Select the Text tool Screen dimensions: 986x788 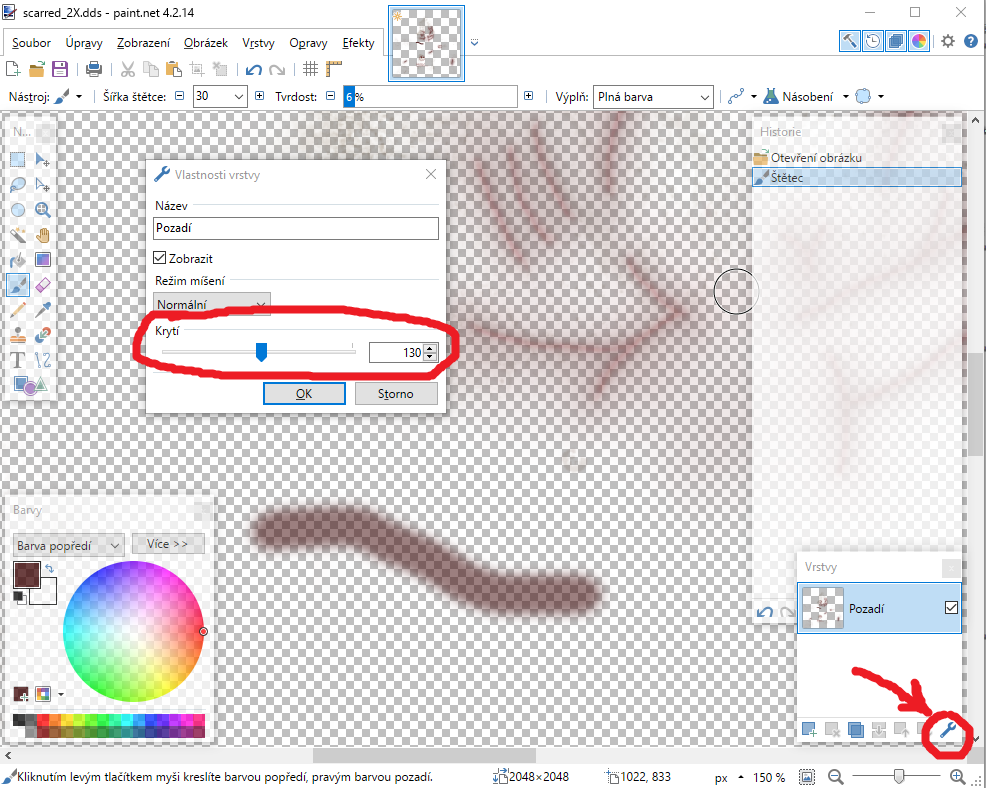coord(18,360)
